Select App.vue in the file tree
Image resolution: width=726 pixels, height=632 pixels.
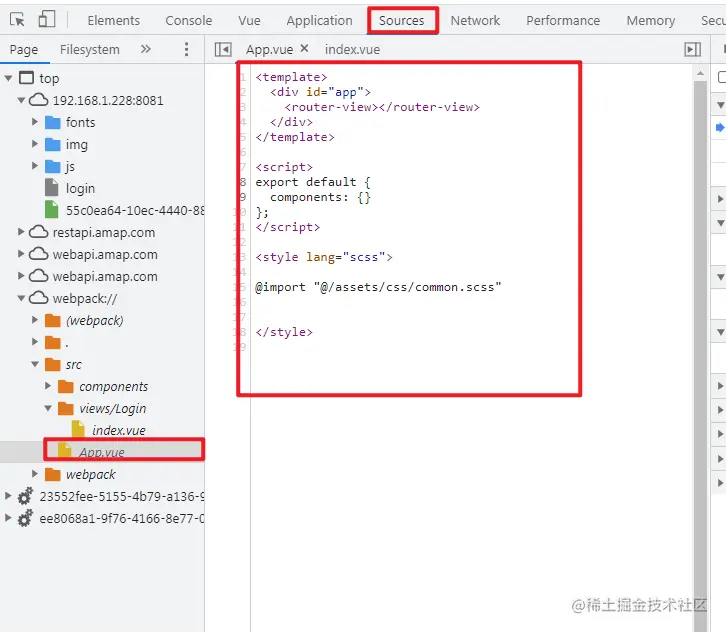click(x=102, y=452)
